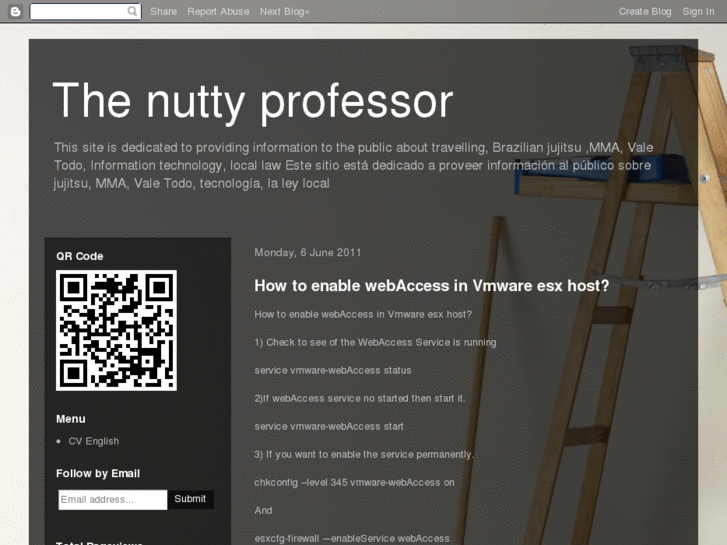Select the date 'Monday, 6 June 2011'
Viewport: 727px width, 545px height.
click(x=308, y=252)
